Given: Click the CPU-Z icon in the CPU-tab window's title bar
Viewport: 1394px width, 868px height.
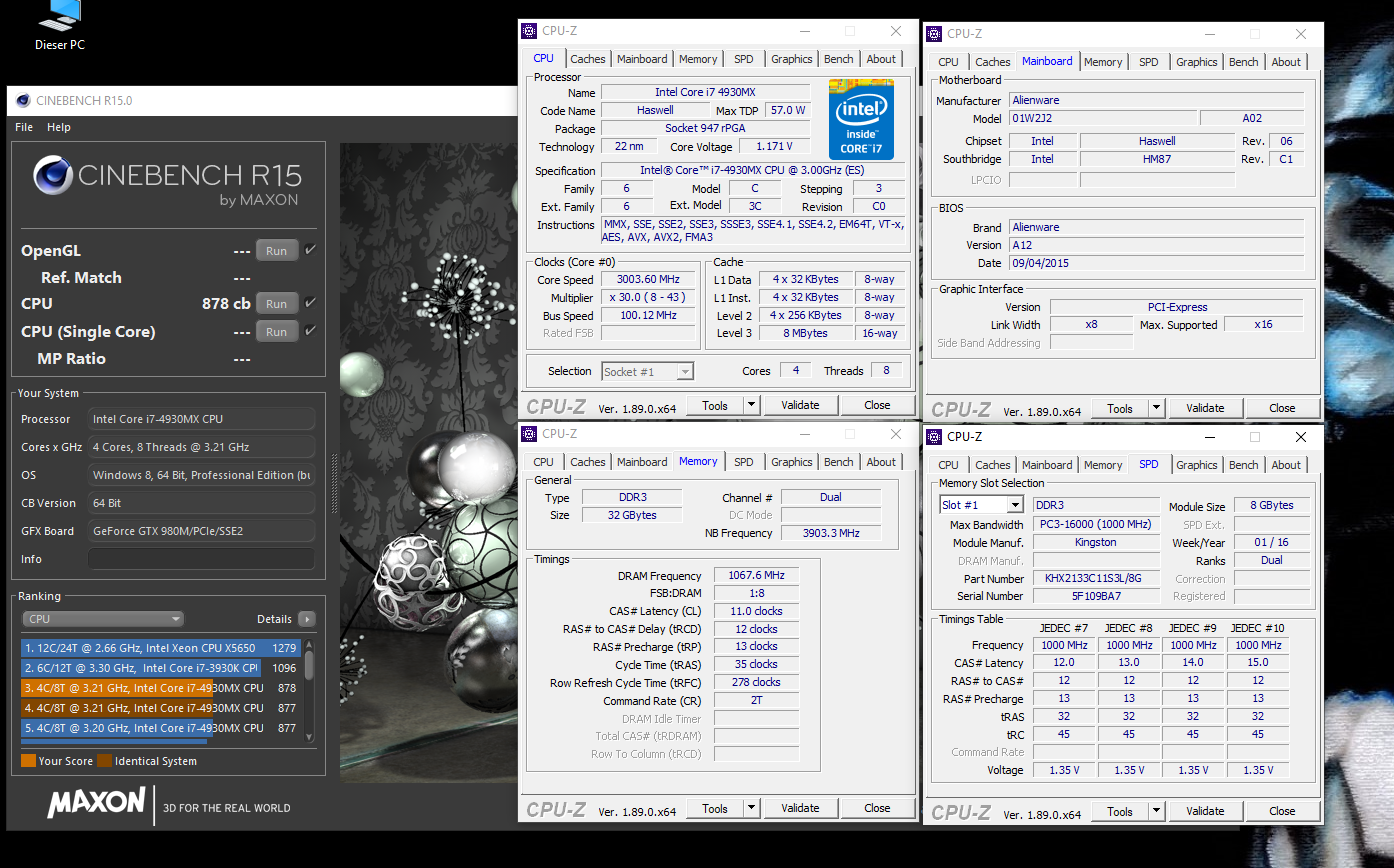Looking at the screenshot, I should (530, 31).
